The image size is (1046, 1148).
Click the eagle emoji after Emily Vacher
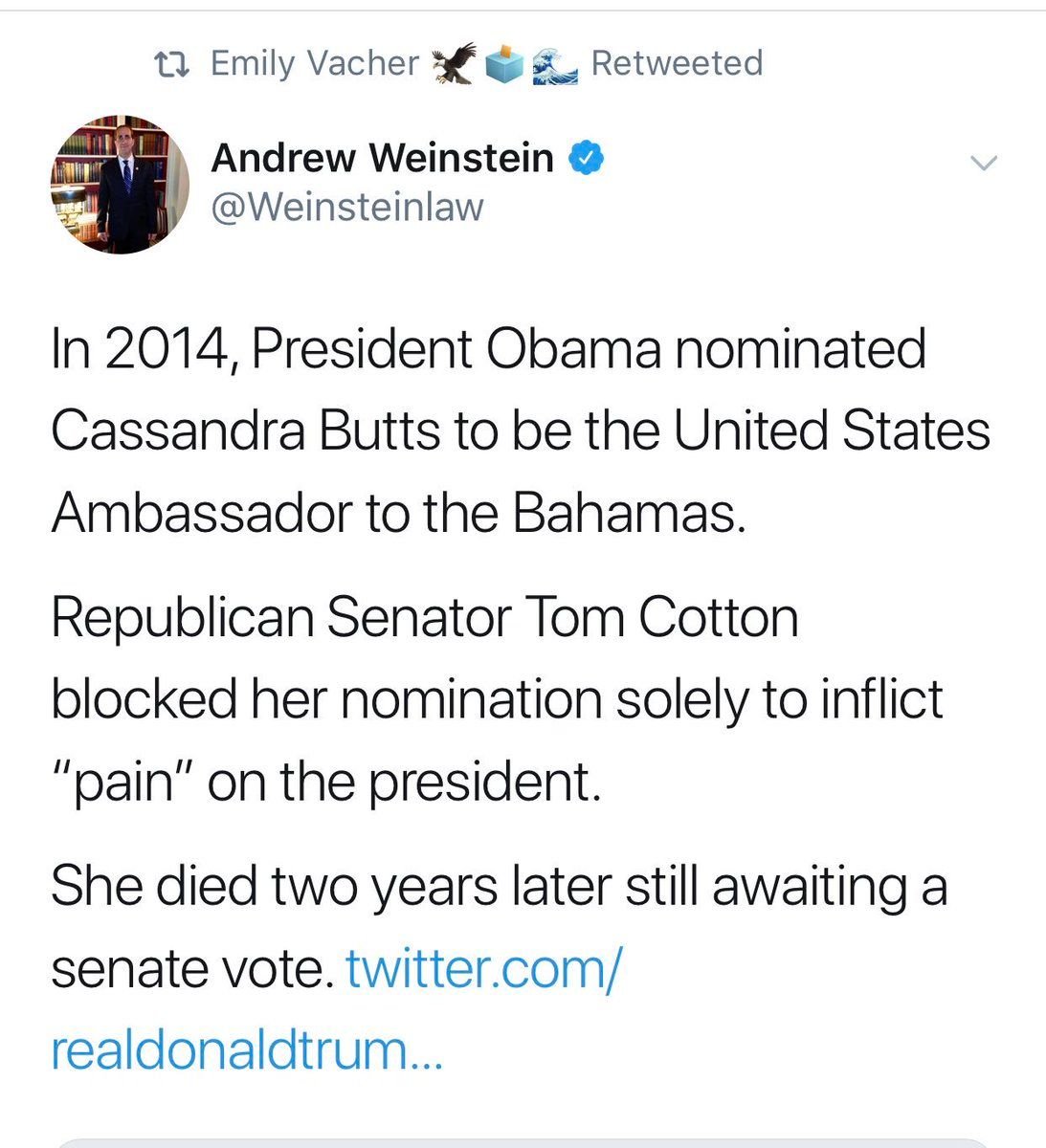454,64
